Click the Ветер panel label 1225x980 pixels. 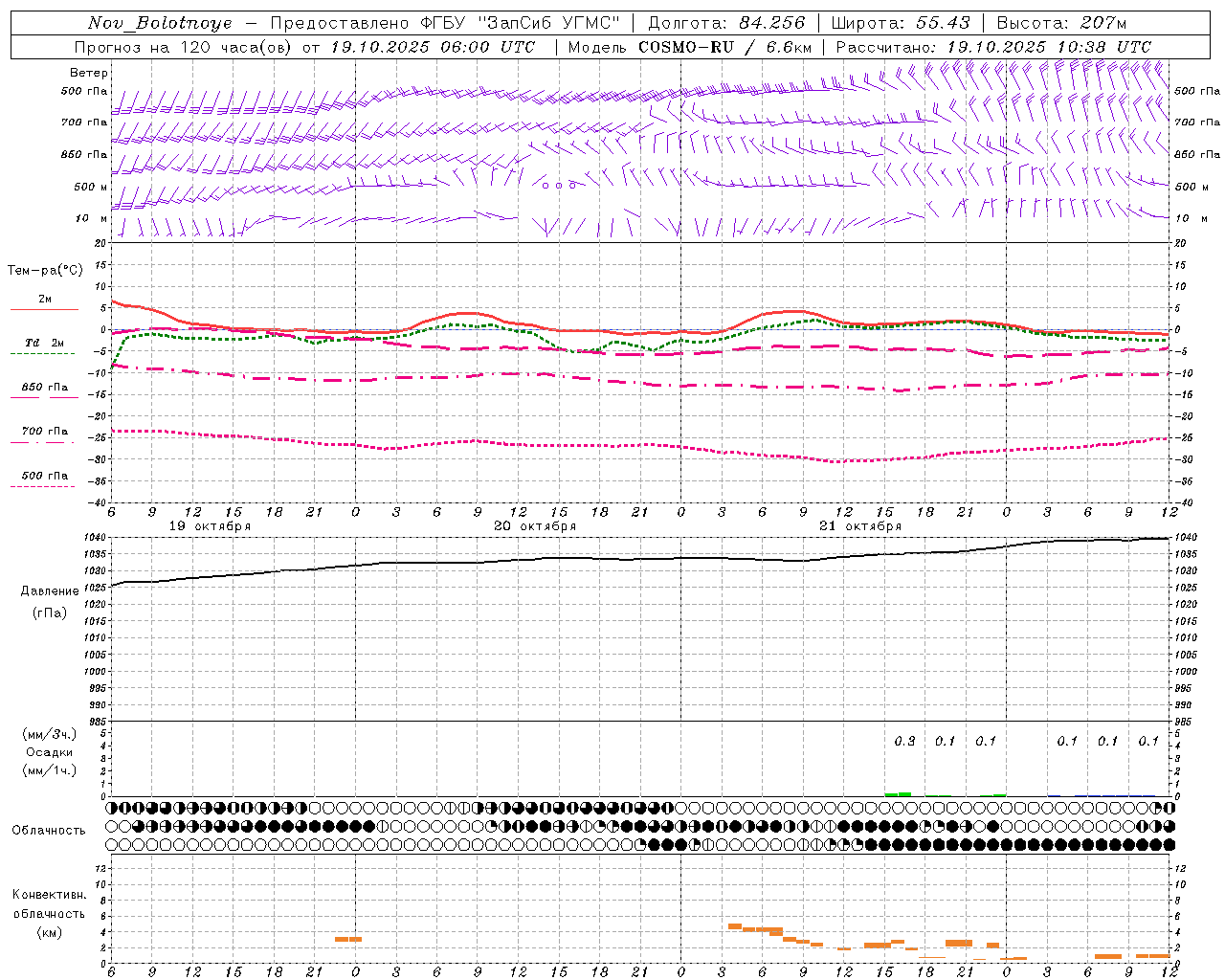[89, 73]
